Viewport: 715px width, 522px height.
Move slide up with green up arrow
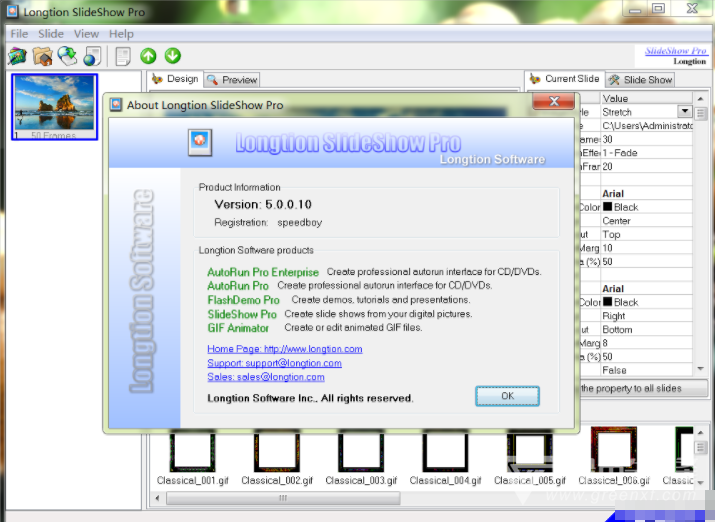click(x=148, y=56)
